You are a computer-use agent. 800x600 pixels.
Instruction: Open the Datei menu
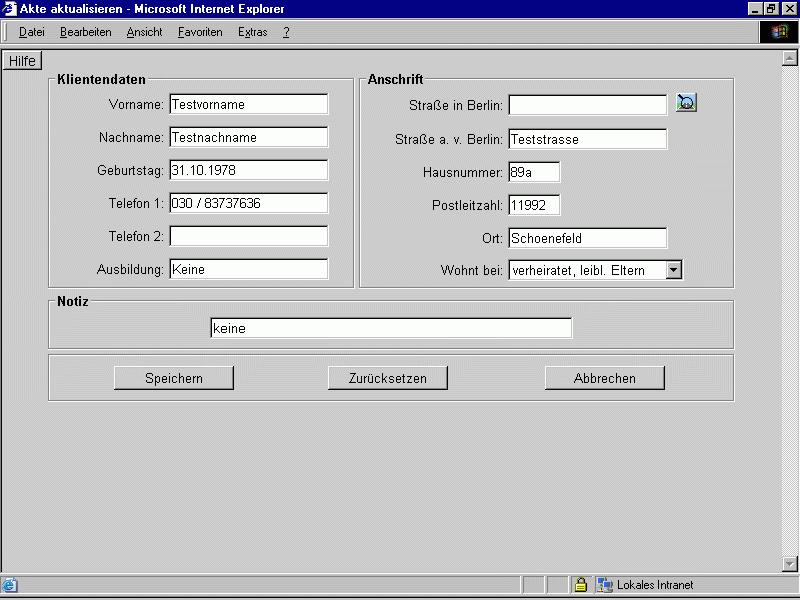[x=32, y=32]
